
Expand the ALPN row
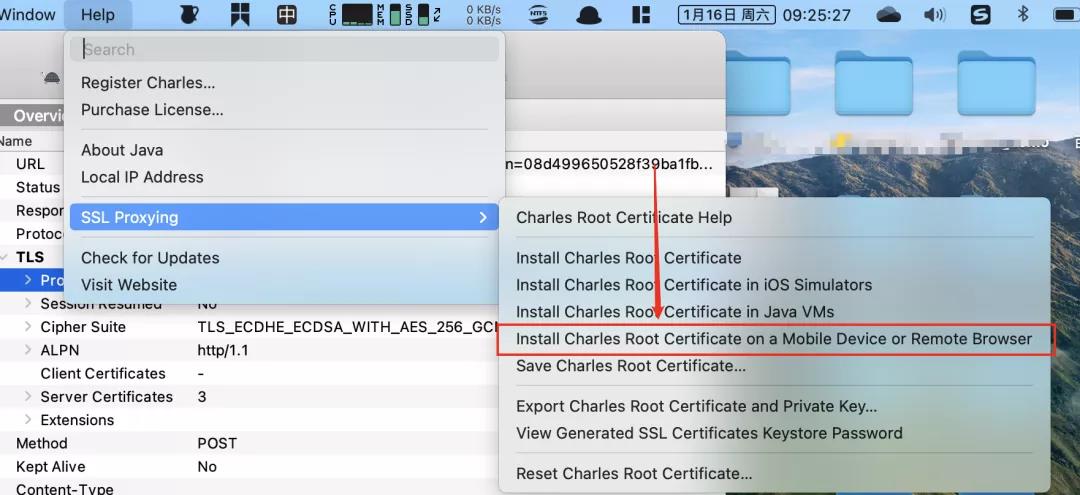click(28, 350)
